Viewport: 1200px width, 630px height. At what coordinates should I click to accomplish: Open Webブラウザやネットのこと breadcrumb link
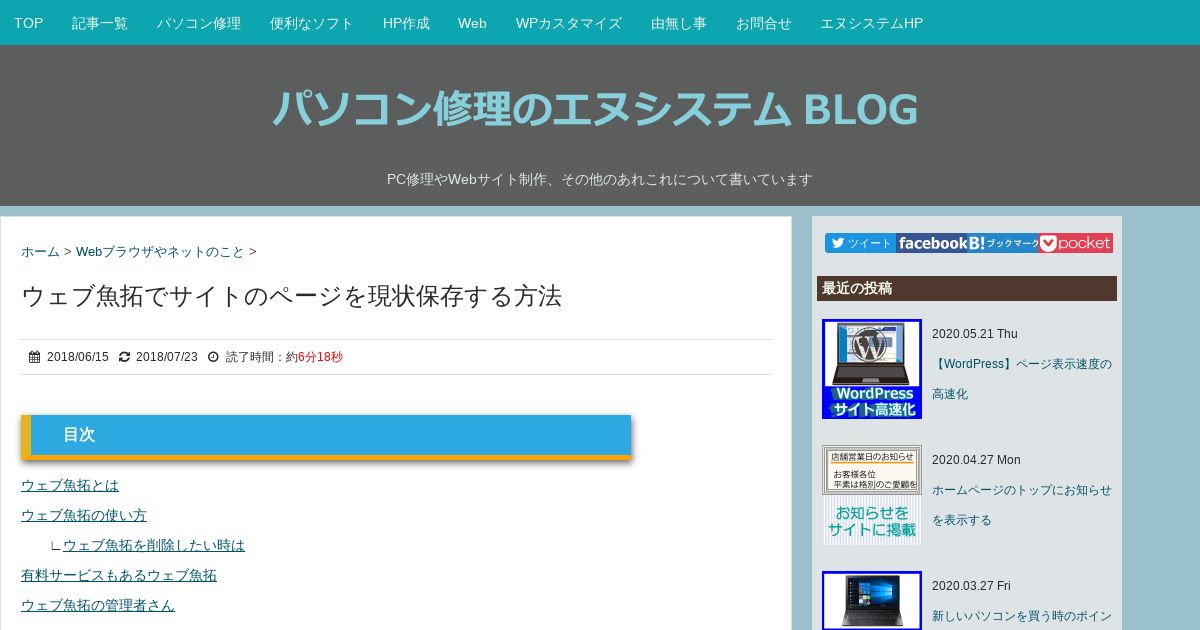point(160,252)
